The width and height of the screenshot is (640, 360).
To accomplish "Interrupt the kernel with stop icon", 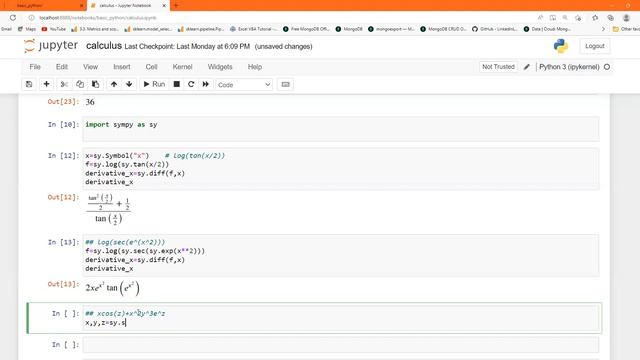I will (x=177, y=84).
